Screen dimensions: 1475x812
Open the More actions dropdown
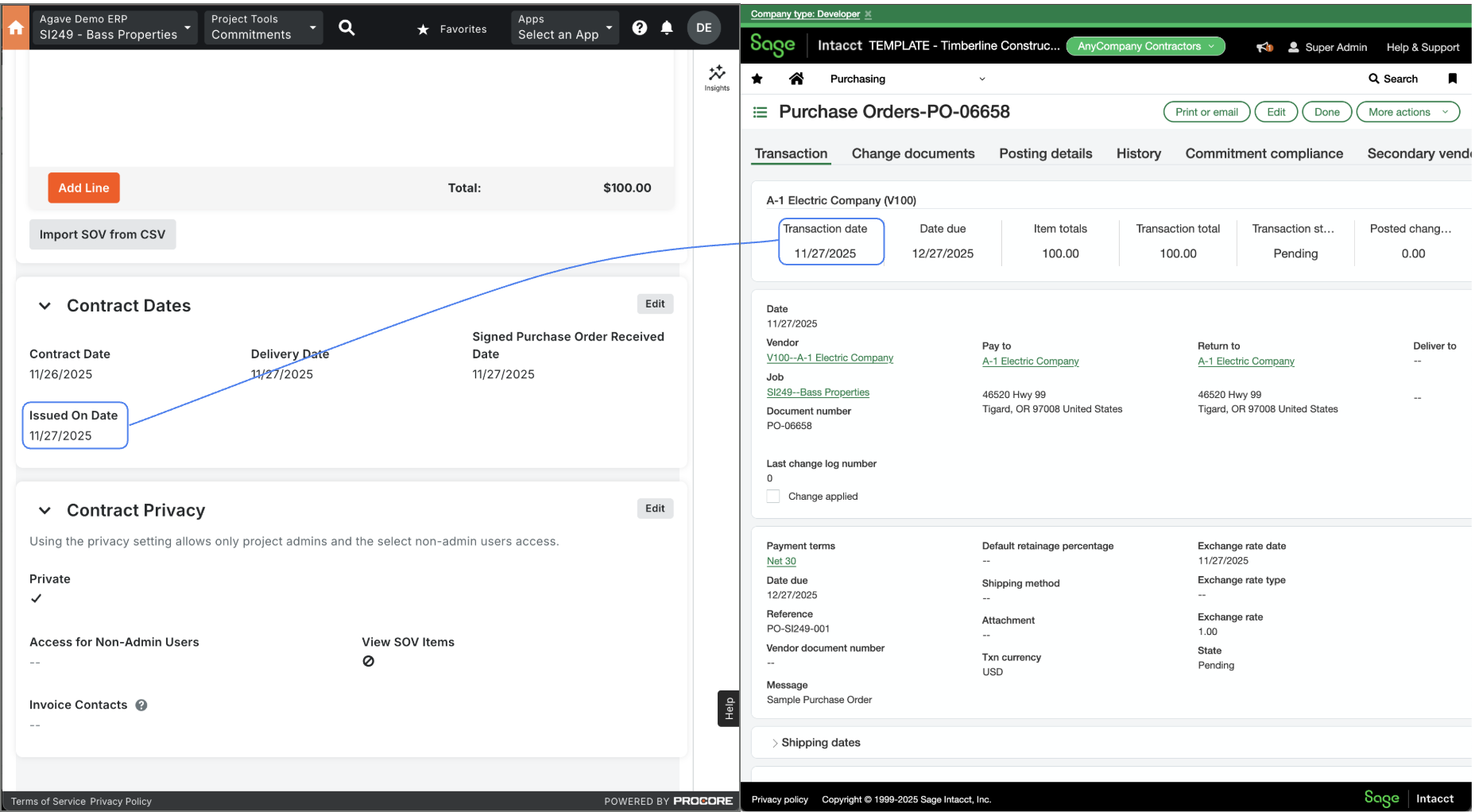click(x=1407, y=111)
